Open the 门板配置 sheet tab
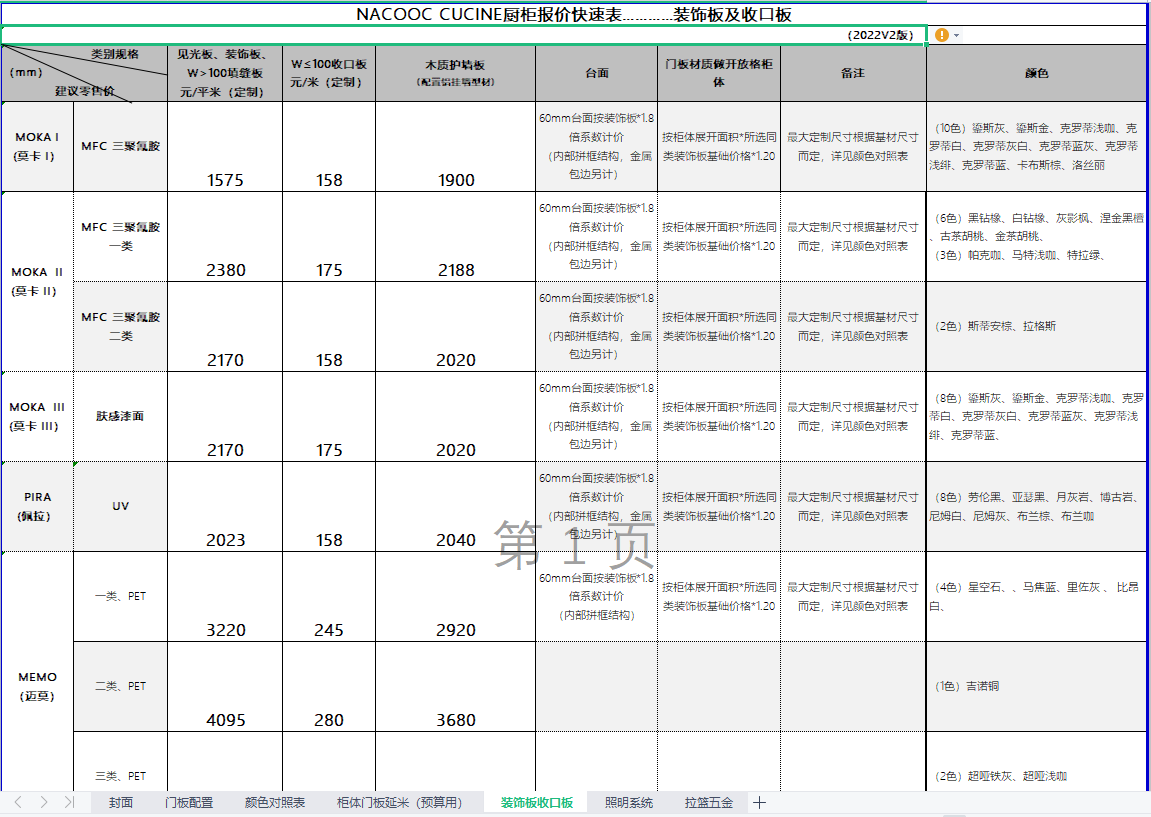Viewport: 1151px width, 817px height. (x=189, y=802)
